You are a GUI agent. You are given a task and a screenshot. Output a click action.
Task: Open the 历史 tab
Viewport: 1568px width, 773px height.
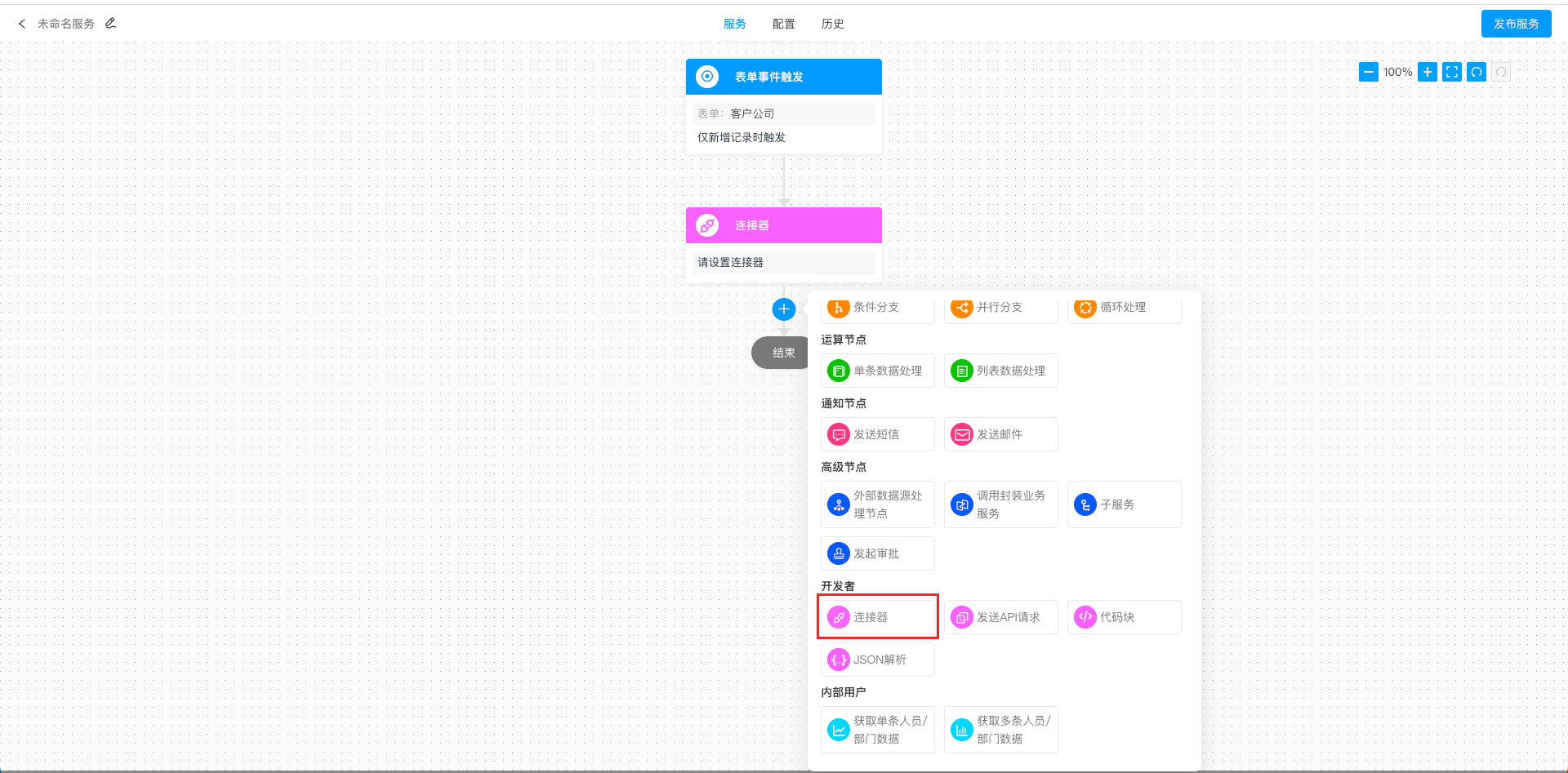pyautogui.click(x=832, y=24)
